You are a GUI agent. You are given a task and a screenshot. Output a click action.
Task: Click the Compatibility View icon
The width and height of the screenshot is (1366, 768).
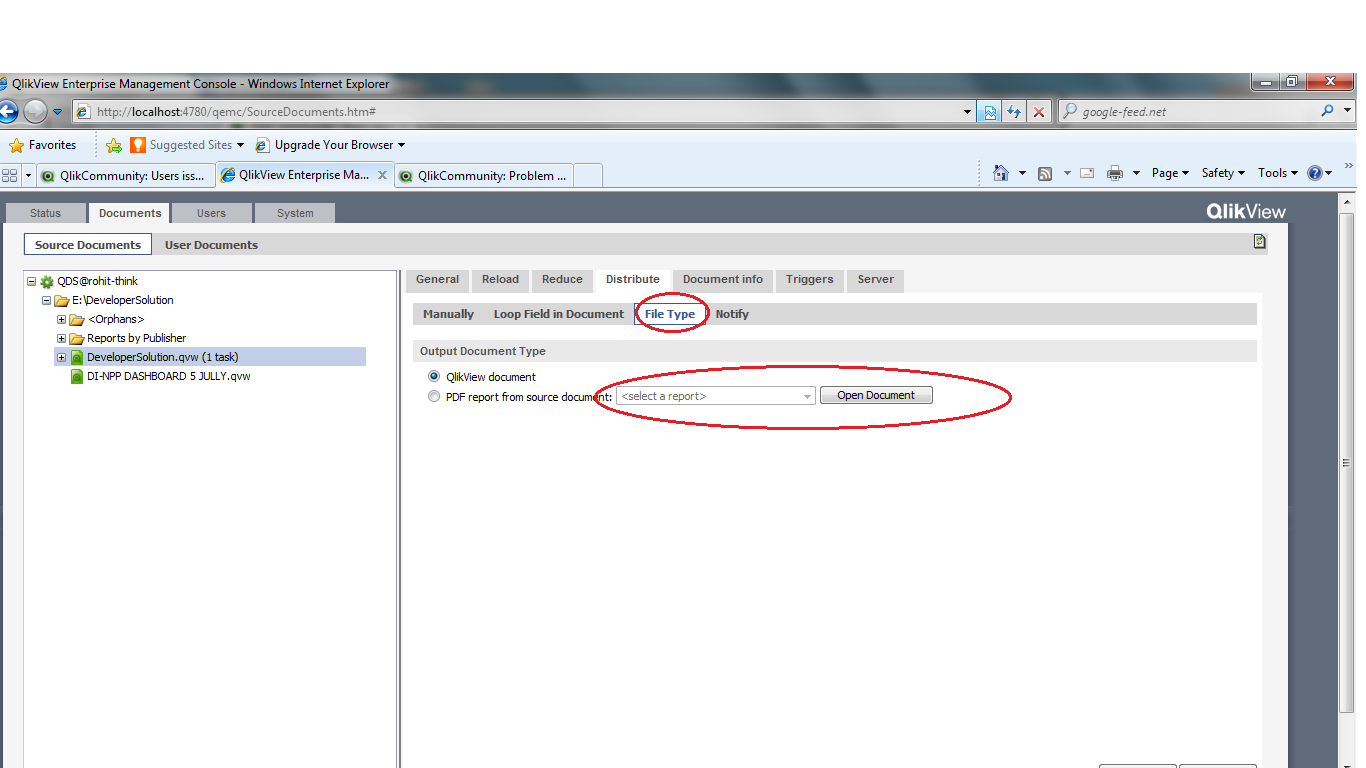click(x=990, y=112)
